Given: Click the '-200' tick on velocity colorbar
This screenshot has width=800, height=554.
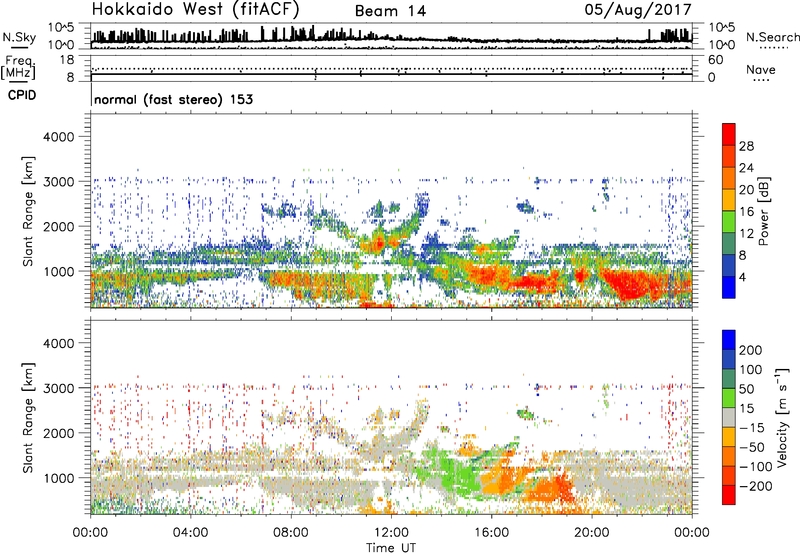Looking at the screenshot, I should pyautogui.click(x=755, y=486).
